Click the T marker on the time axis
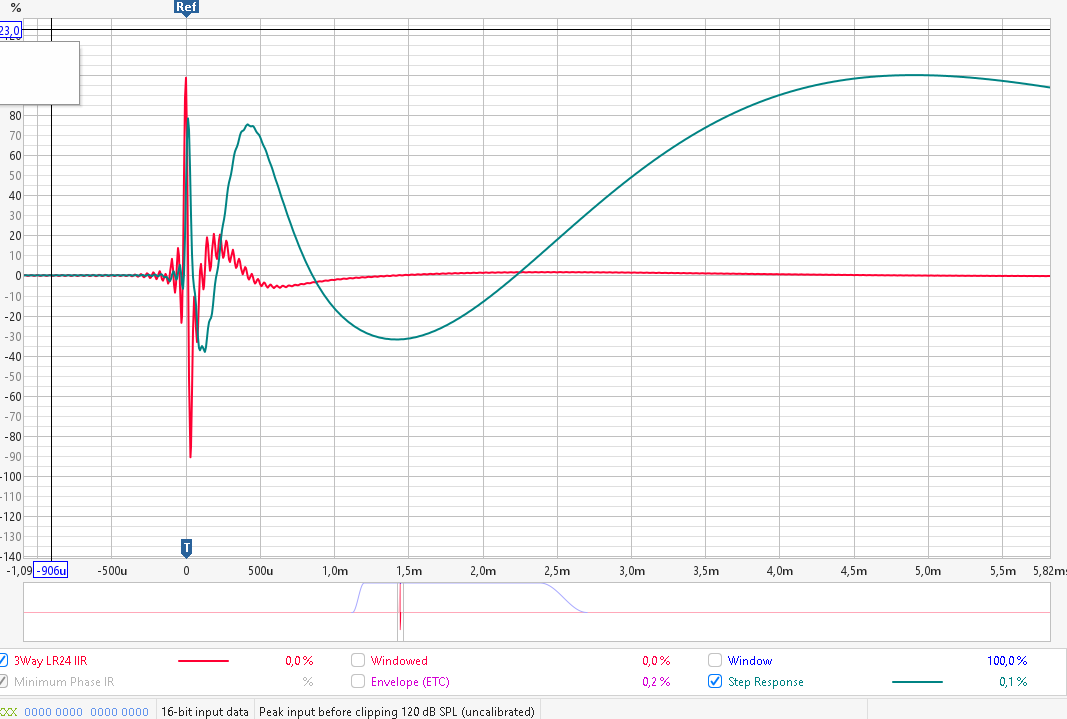 [x=186, y=547]
